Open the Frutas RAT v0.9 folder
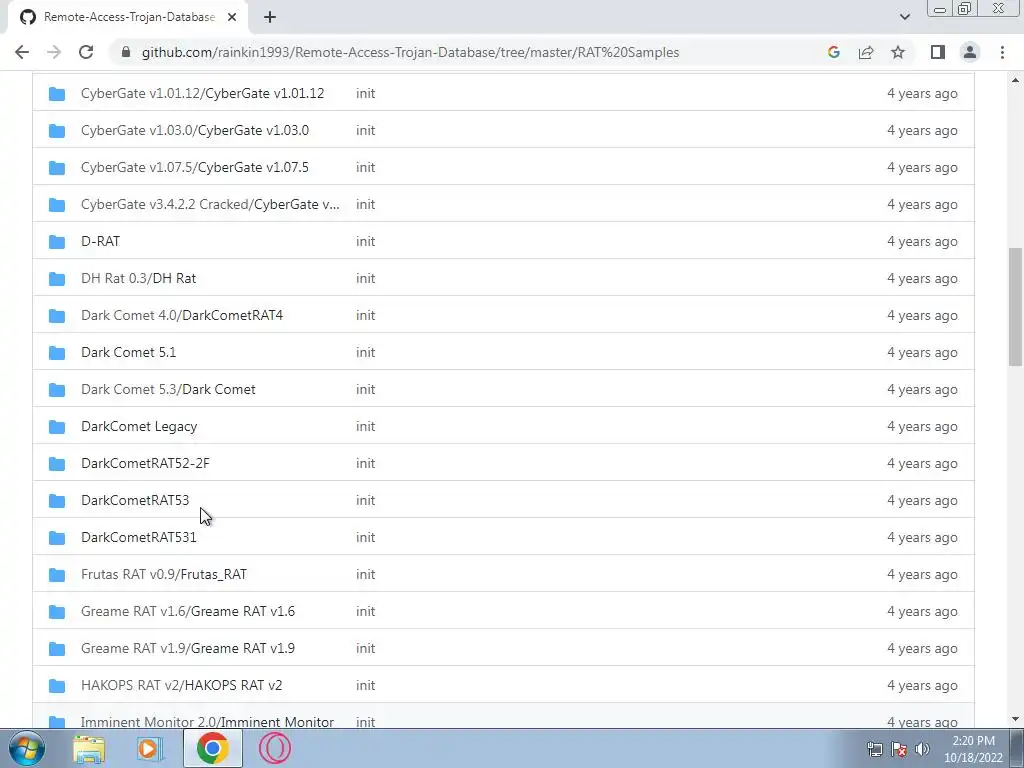 (164, 575)
